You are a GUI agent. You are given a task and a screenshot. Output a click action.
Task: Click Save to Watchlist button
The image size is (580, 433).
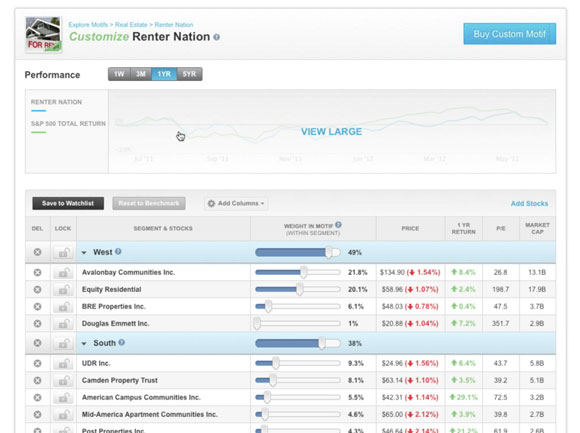(68, 203)
